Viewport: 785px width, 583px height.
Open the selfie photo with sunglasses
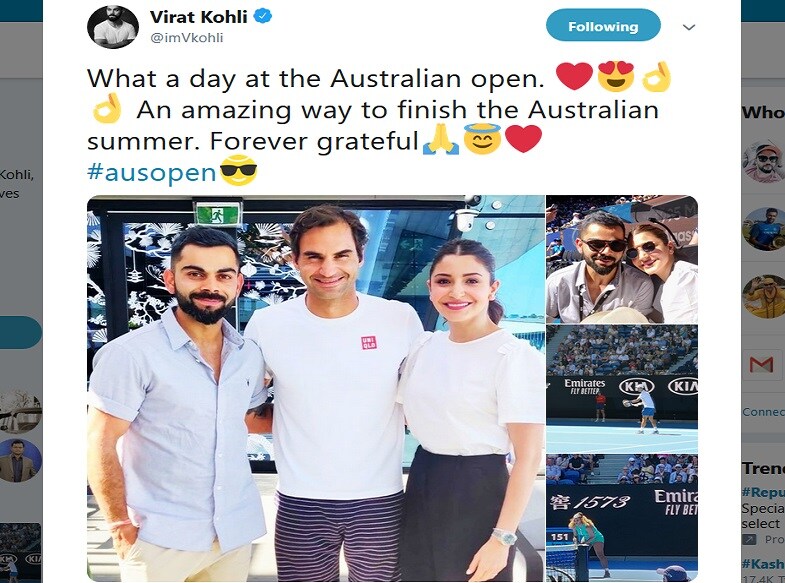[x=622, y=259]
